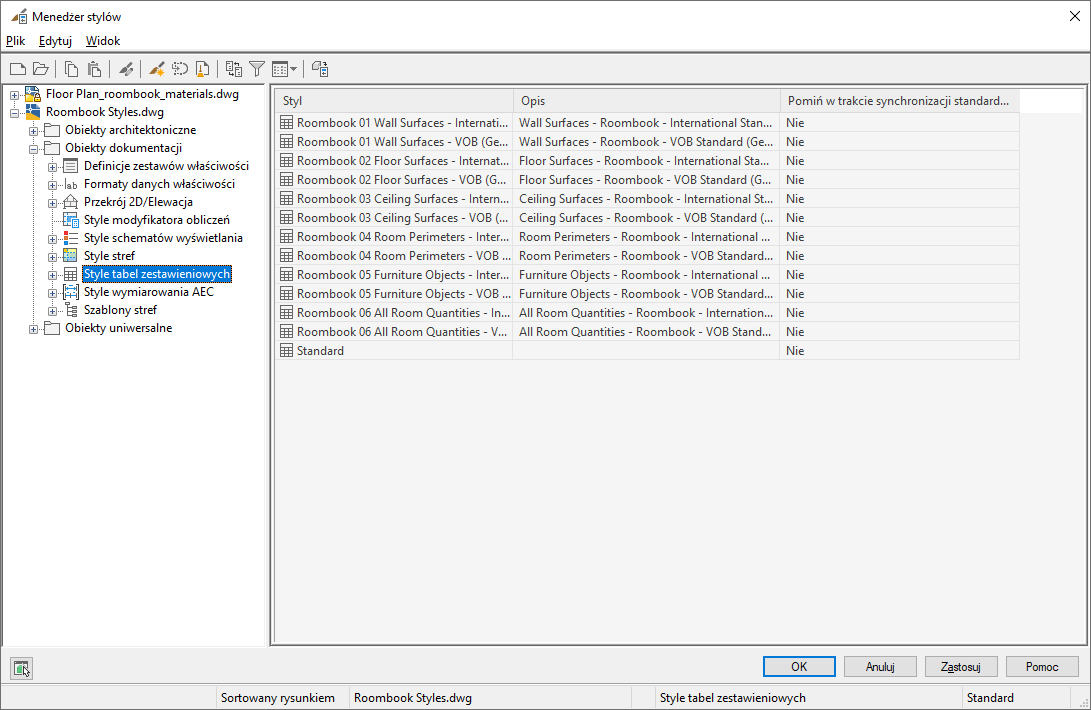This screenshot has width=1091, height=710.
Task: Click the OK button
Action: [x=799, y=666]
